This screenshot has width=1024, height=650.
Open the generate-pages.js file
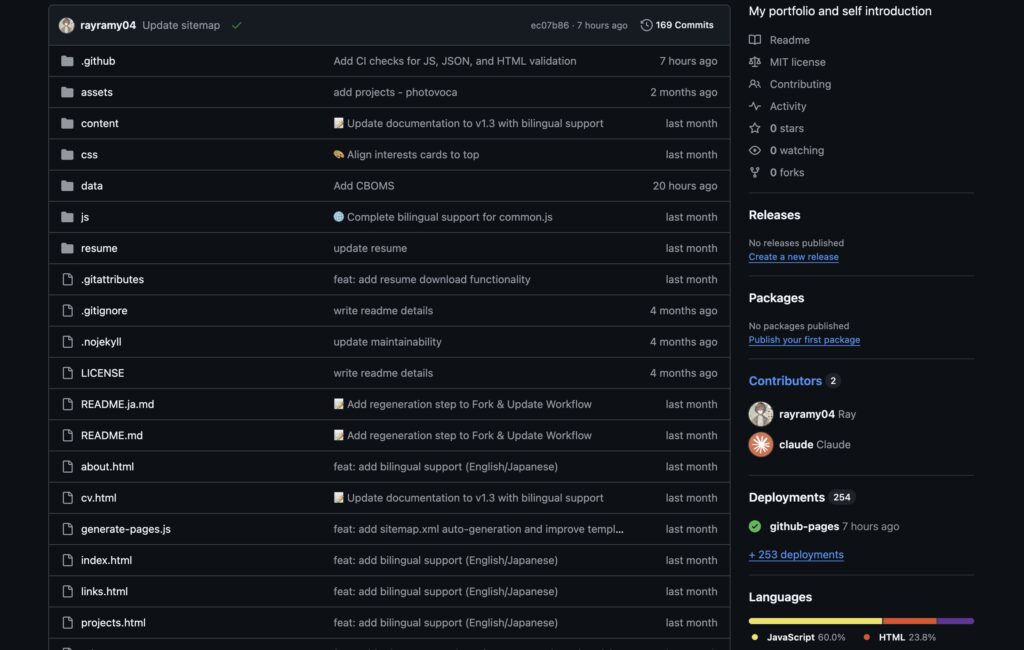pyautogui.click(x=126, y=529)
